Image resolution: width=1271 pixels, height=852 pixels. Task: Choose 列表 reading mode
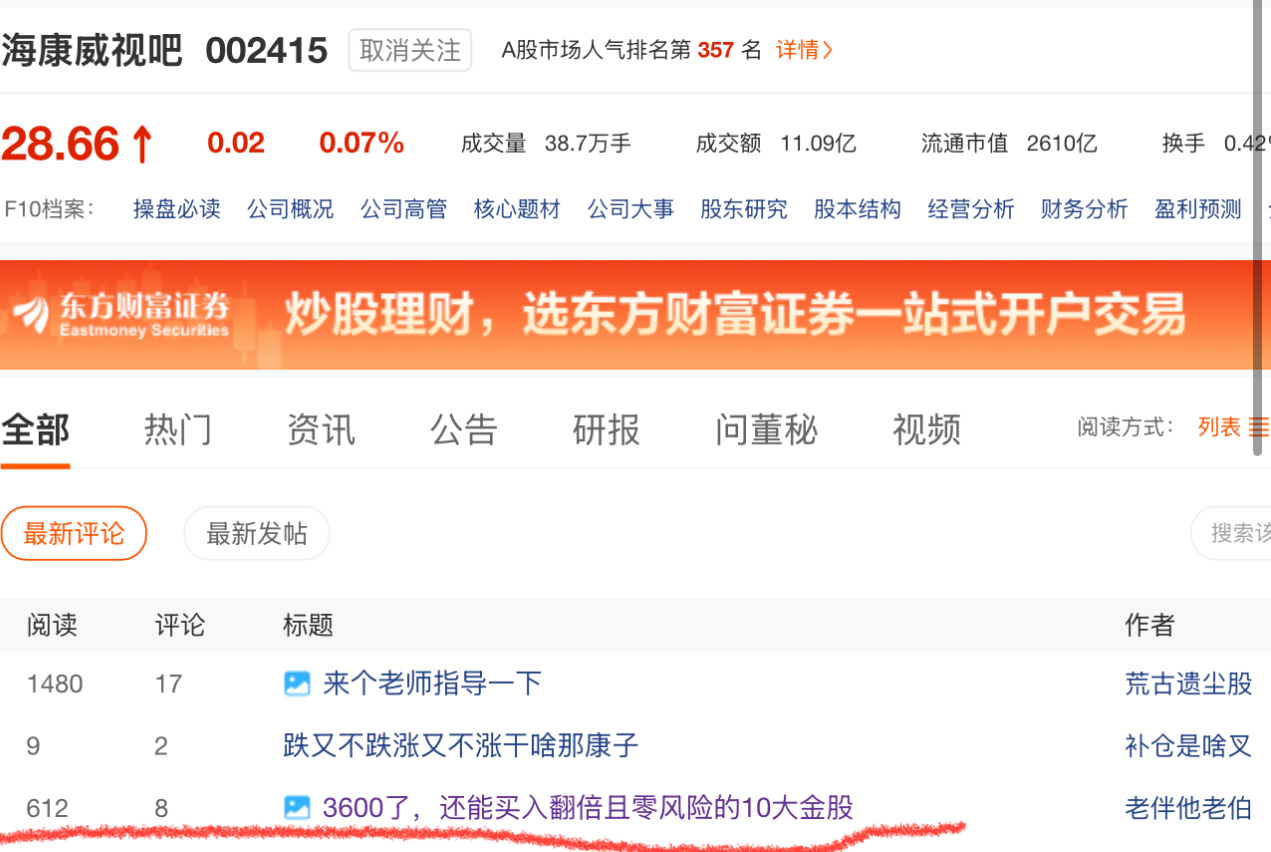point(1219,428)
